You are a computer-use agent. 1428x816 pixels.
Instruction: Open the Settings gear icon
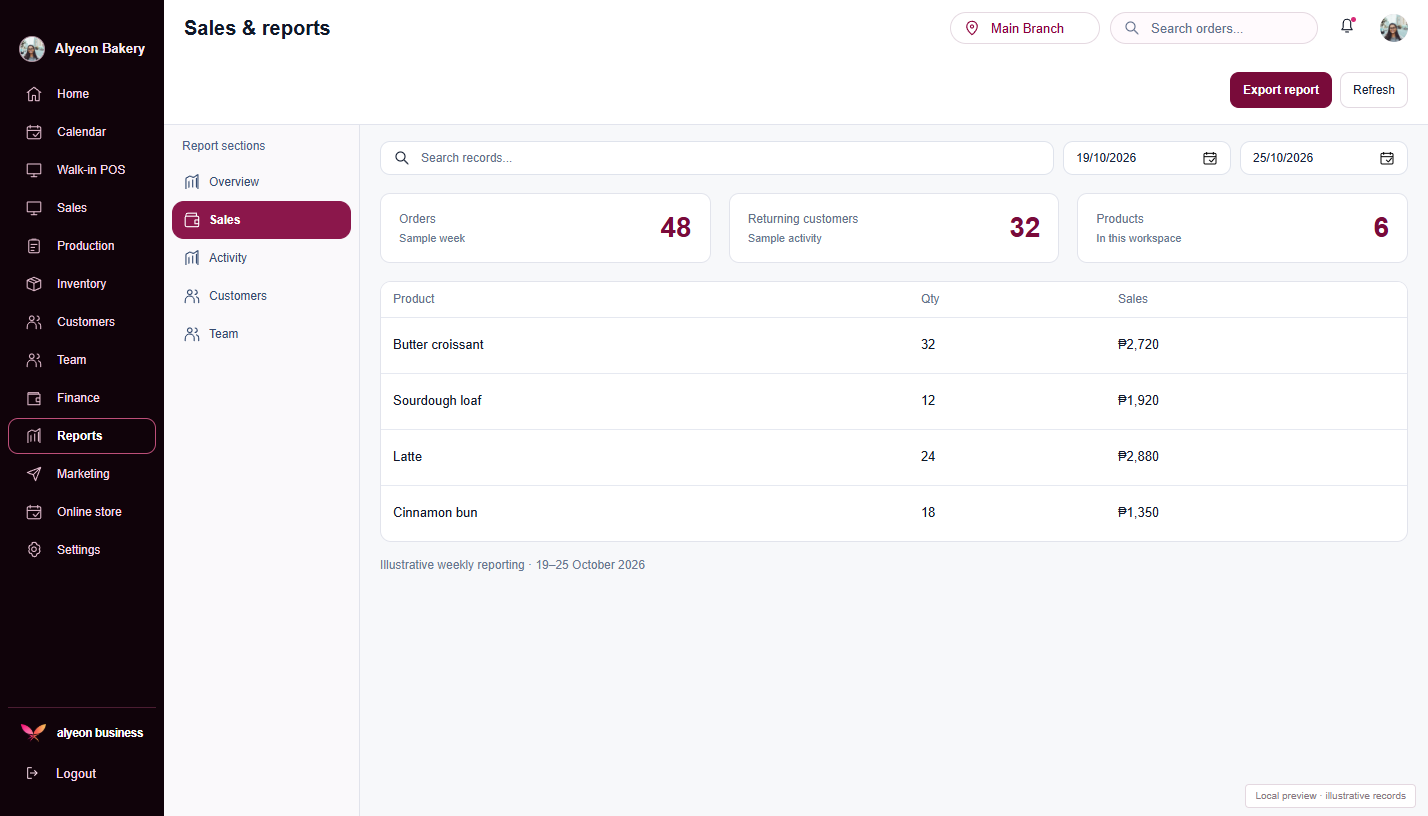coord(34,550)
